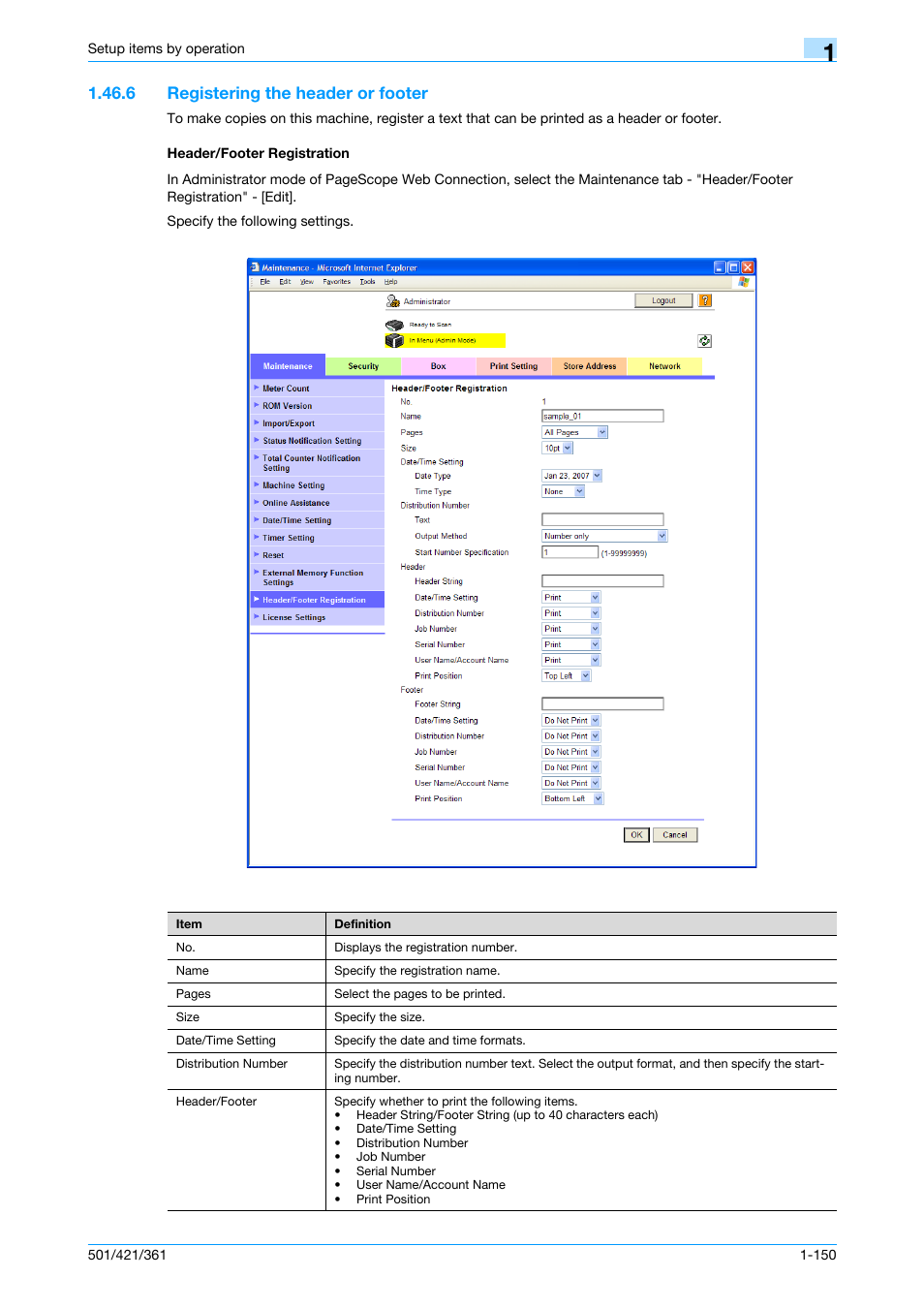Image resolution: width=924 pixels, height=1309 pixels.
Task: Switch to the Security tab
Action: click(363, 366)
